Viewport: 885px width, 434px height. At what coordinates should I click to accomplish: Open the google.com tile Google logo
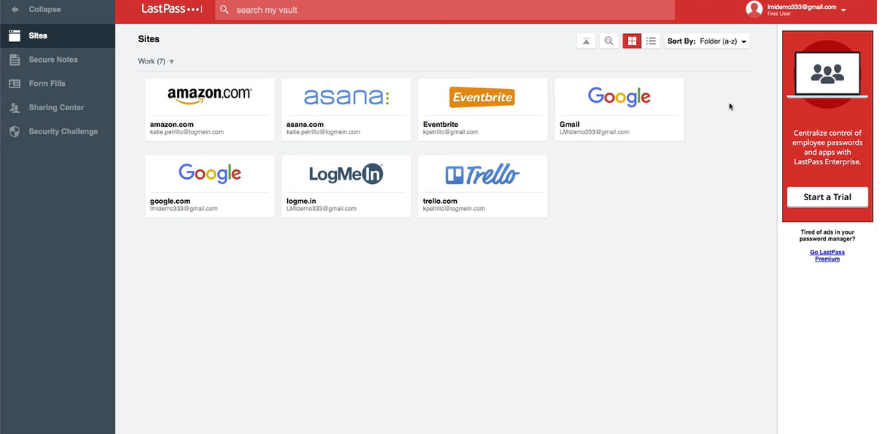[209, 173]
